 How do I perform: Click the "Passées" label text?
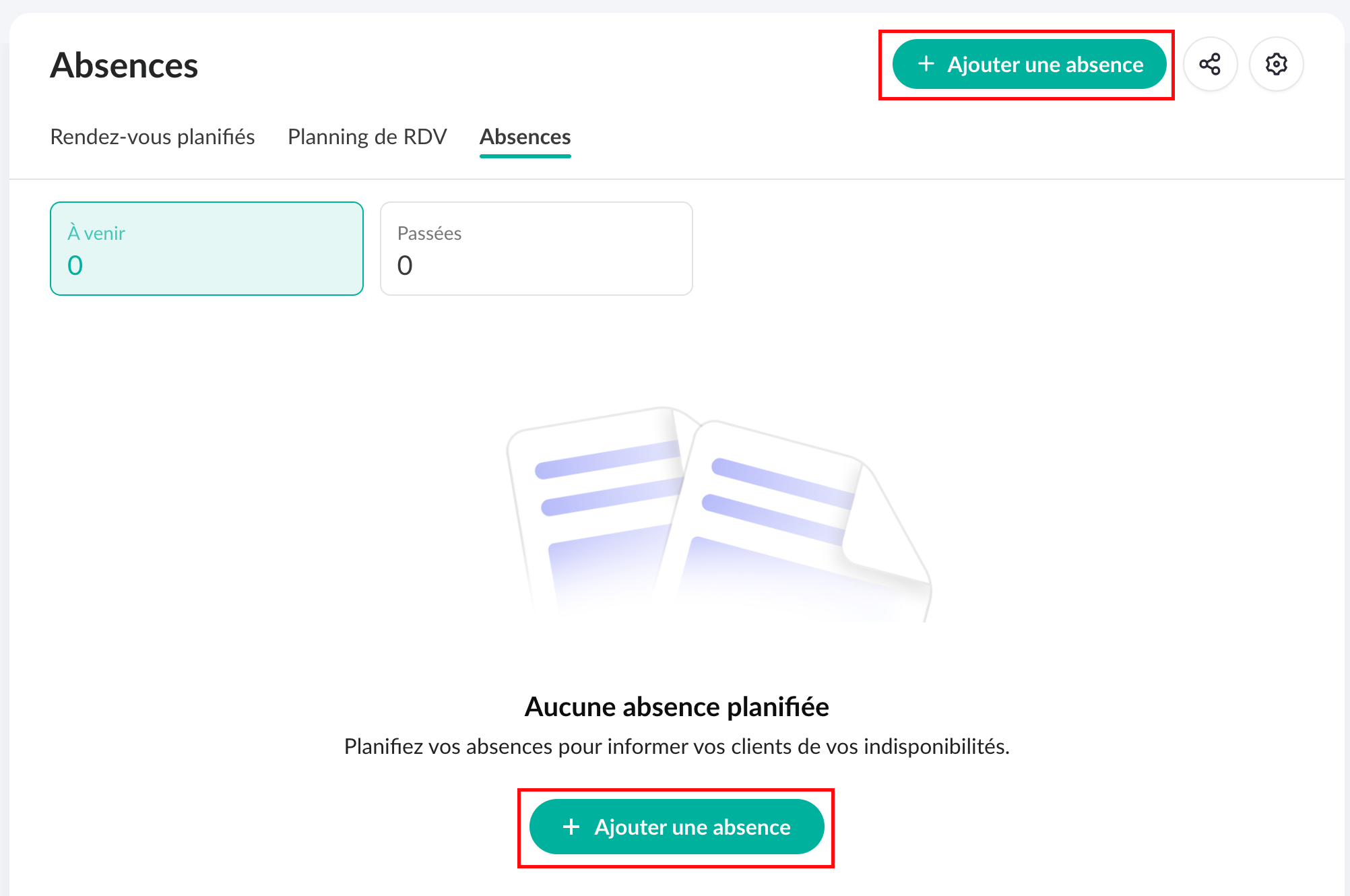point(429,233)
